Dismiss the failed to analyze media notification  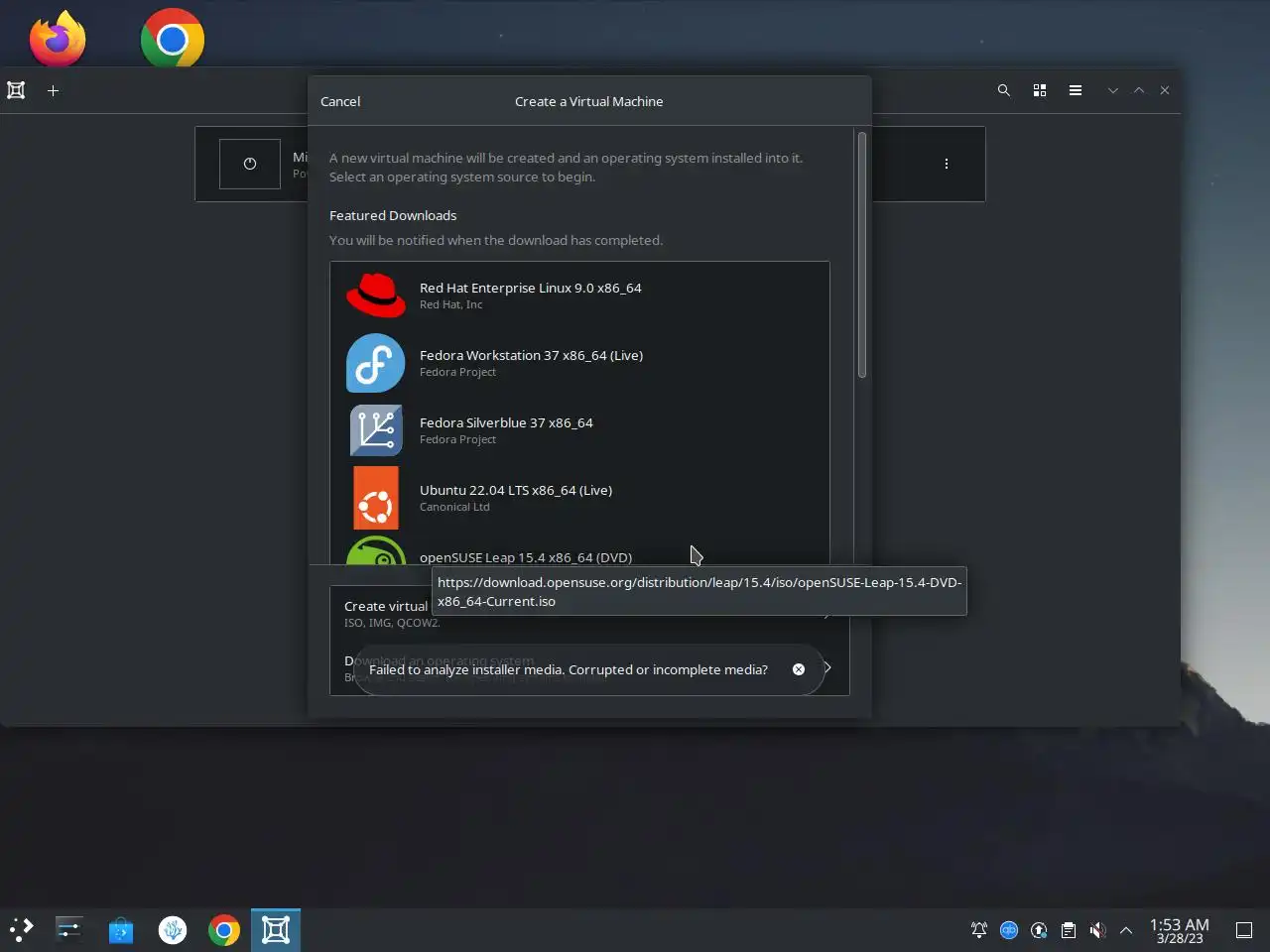pos(799,669)
